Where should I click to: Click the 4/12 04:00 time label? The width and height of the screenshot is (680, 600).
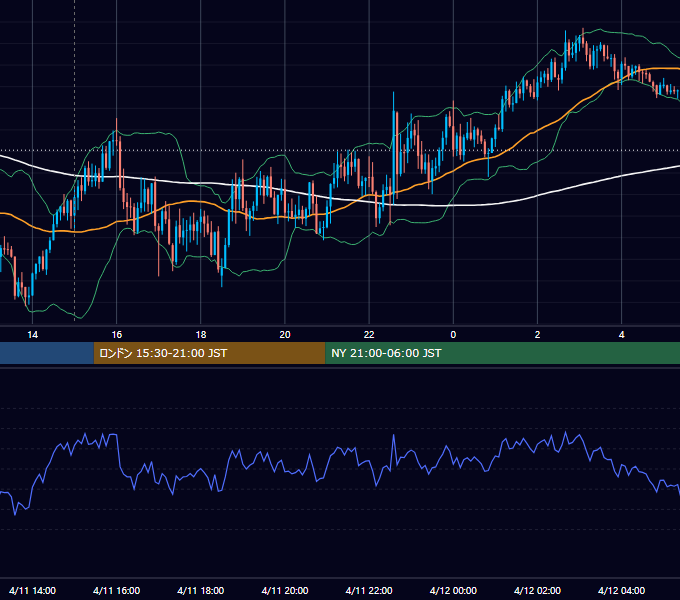pos(621,590)
